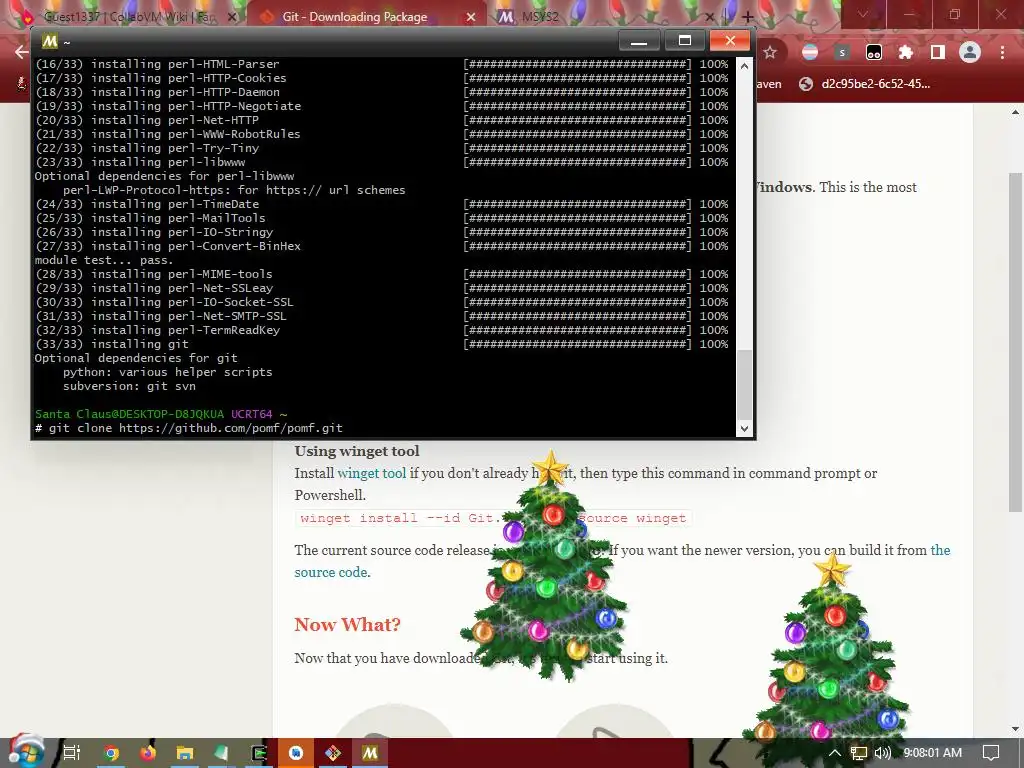Follow the winget tool link

pyautogui.click(x=372, y=473)
